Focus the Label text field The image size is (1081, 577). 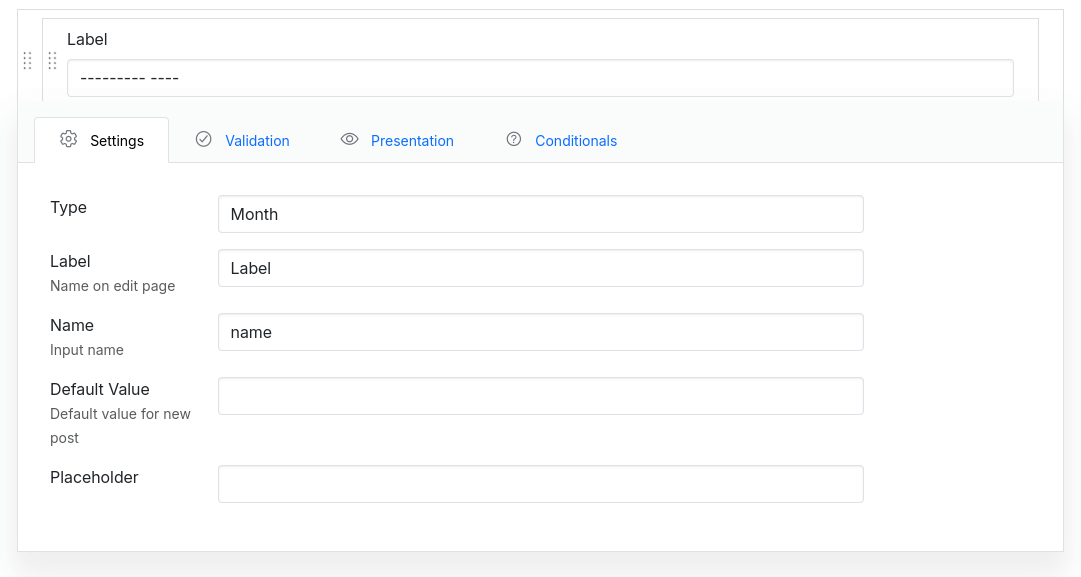[540, 268]
